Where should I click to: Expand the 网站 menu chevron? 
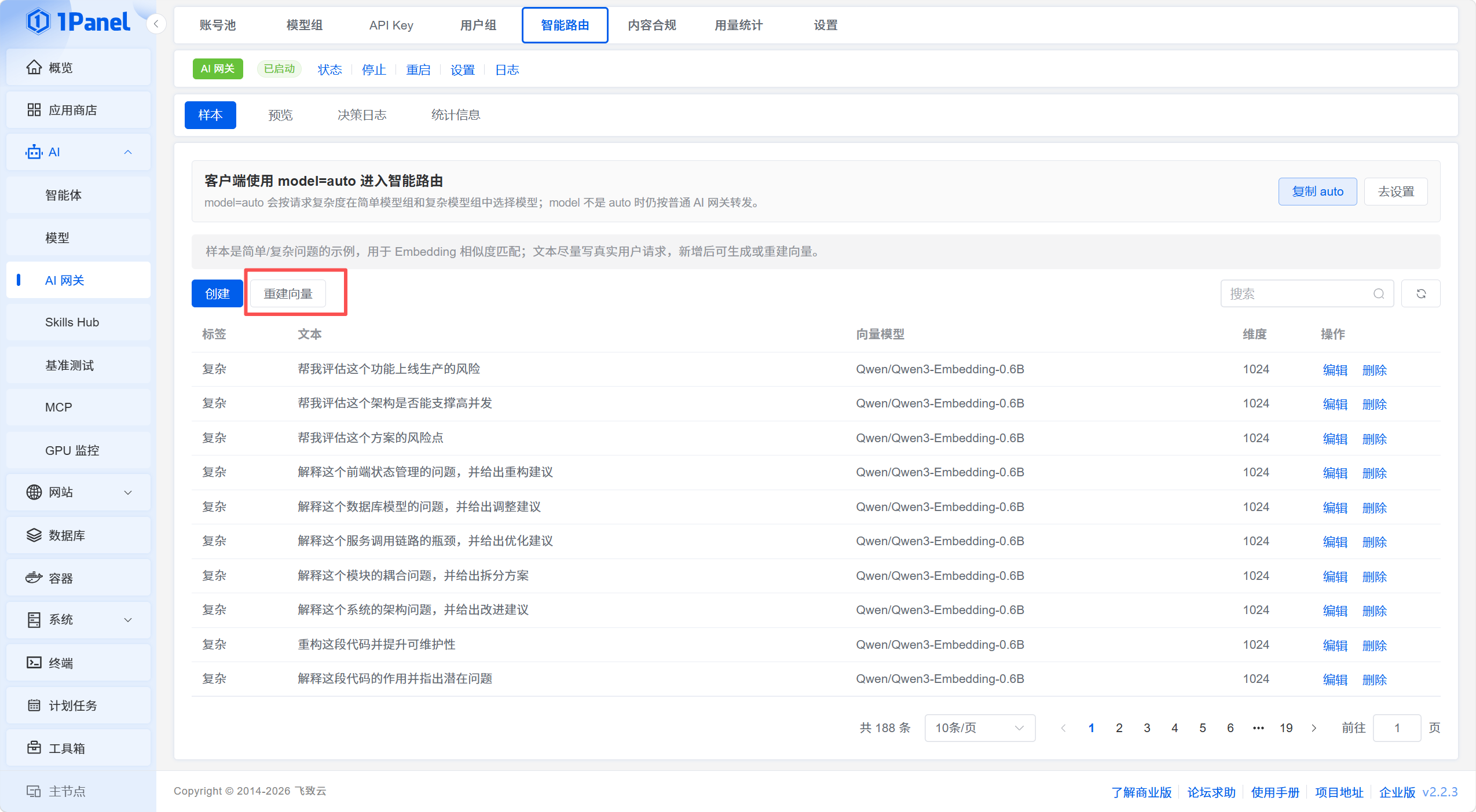(x=128, y=493)
